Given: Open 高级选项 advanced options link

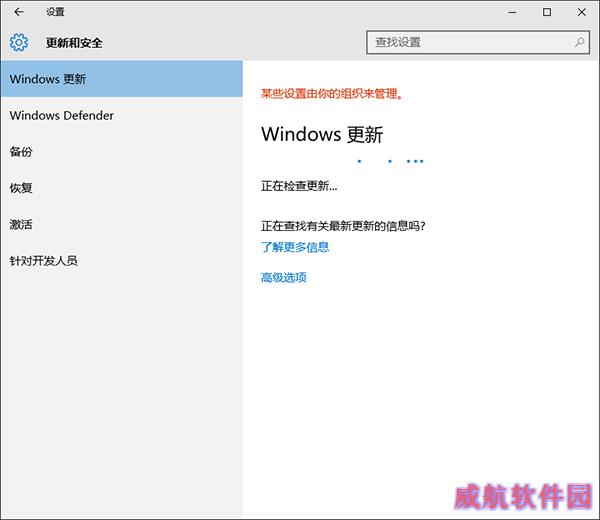Looking at the screenshot, I should tap(284, 277).
